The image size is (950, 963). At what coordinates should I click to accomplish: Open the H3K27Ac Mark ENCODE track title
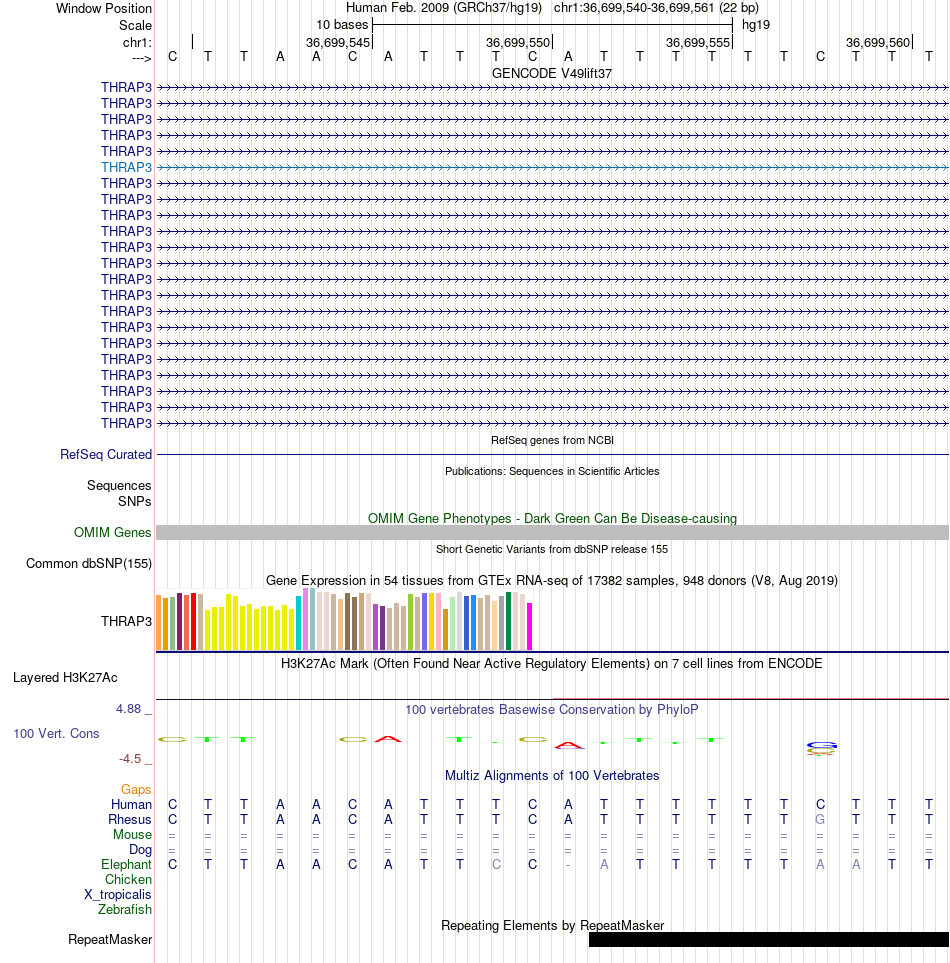pos(551,663)
